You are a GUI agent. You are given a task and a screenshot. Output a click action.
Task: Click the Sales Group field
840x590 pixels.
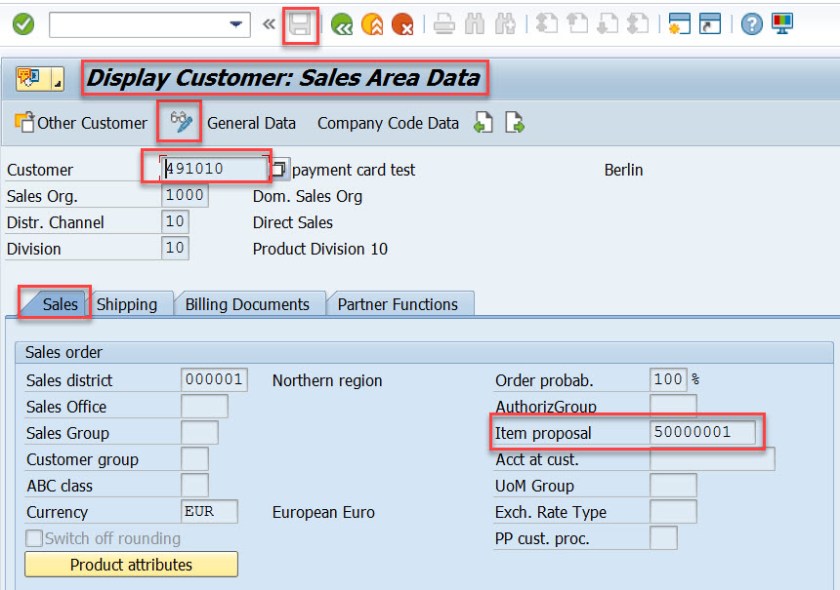199,432
